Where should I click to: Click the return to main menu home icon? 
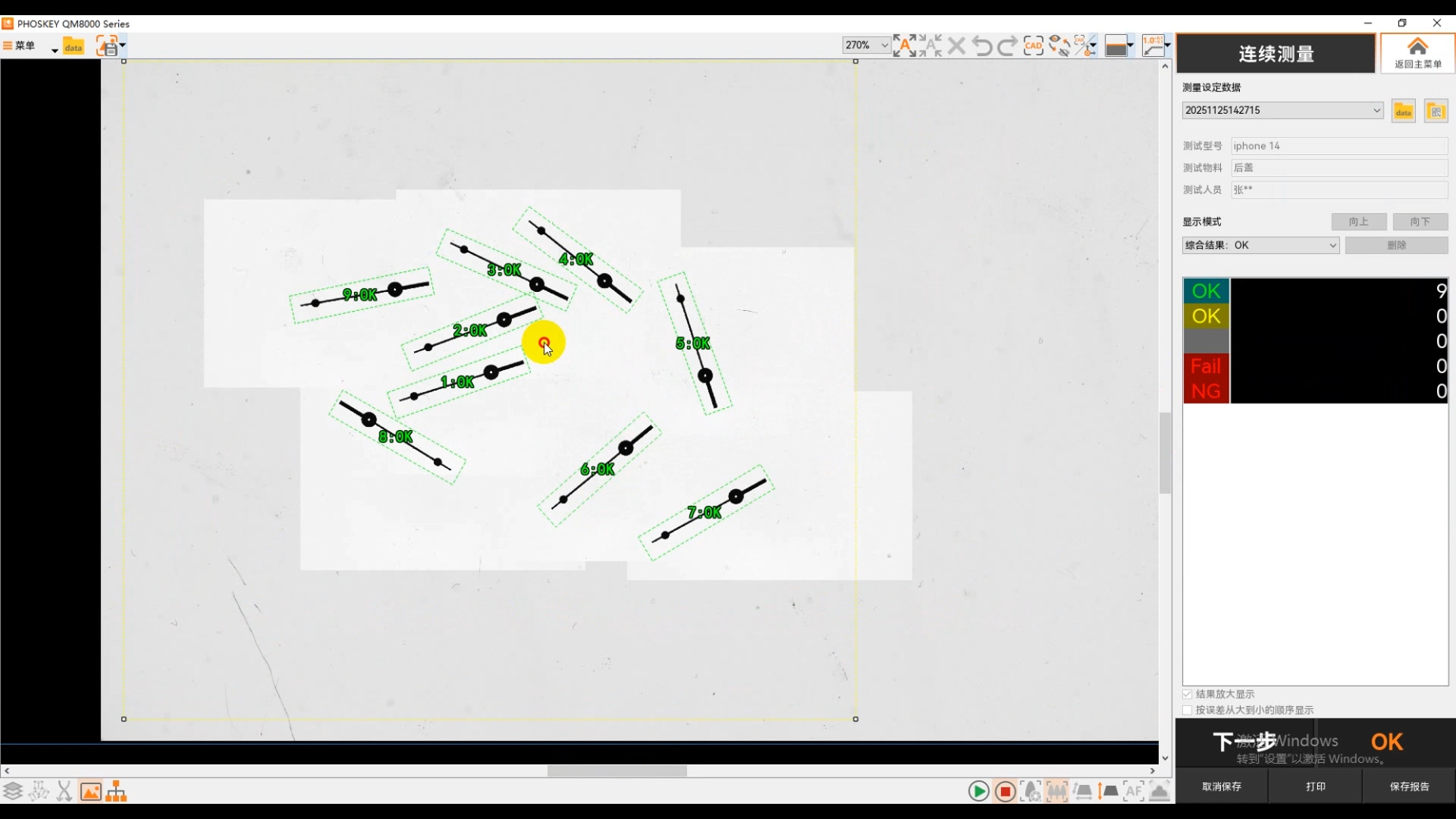pyautogui.click(x=1417, y=53)
